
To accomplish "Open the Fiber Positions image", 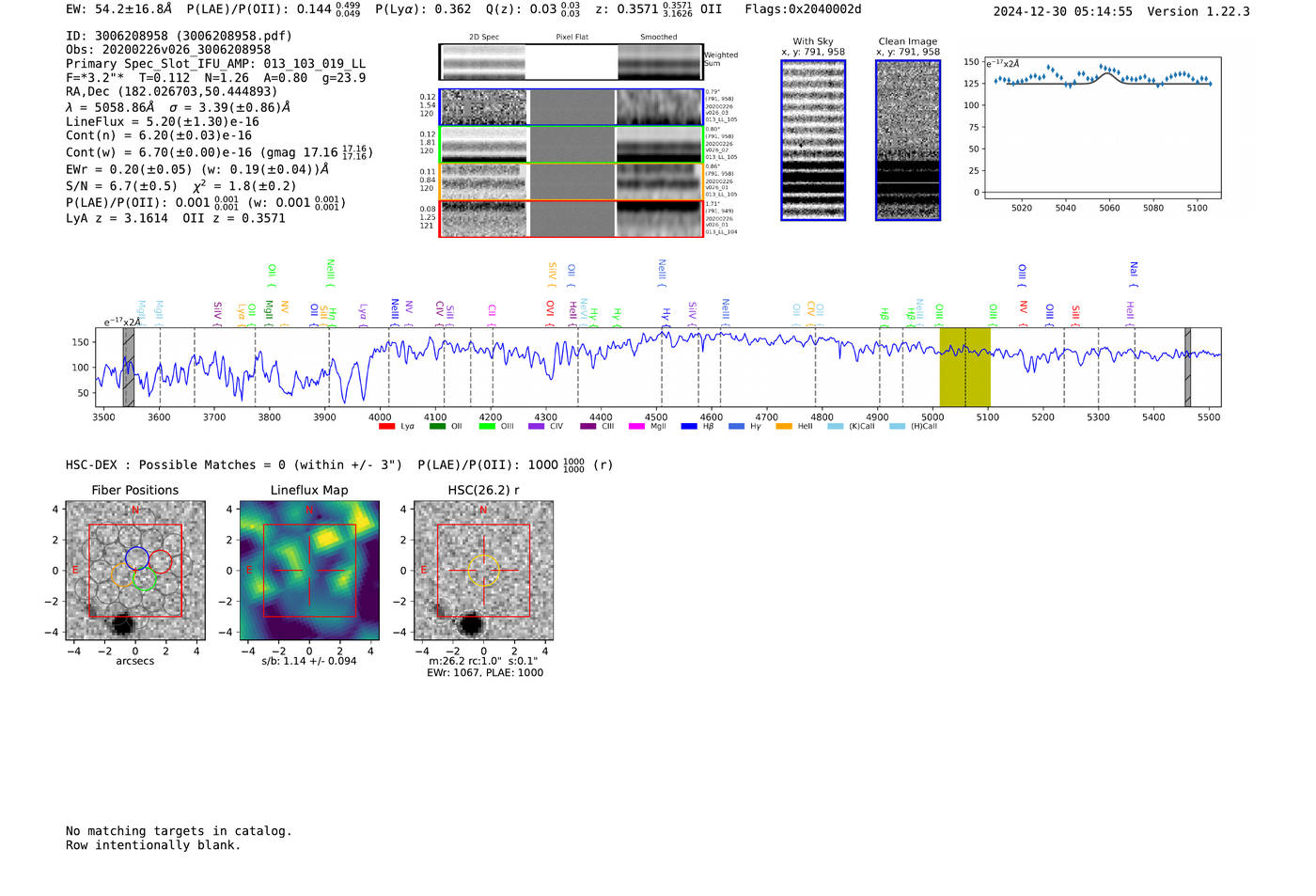I will (x=135, y=571).
